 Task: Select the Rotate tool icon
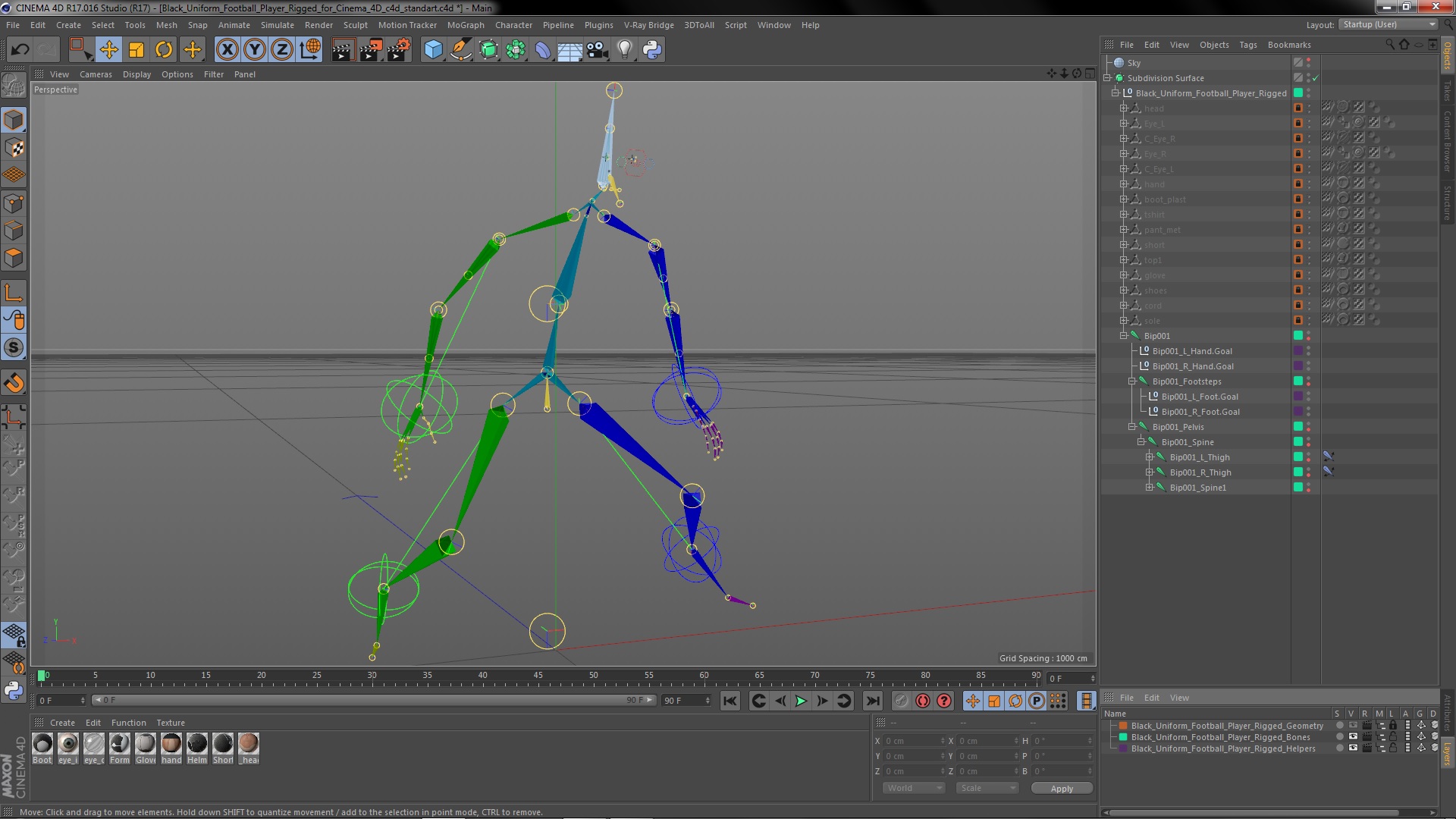(x=164, y=50)
